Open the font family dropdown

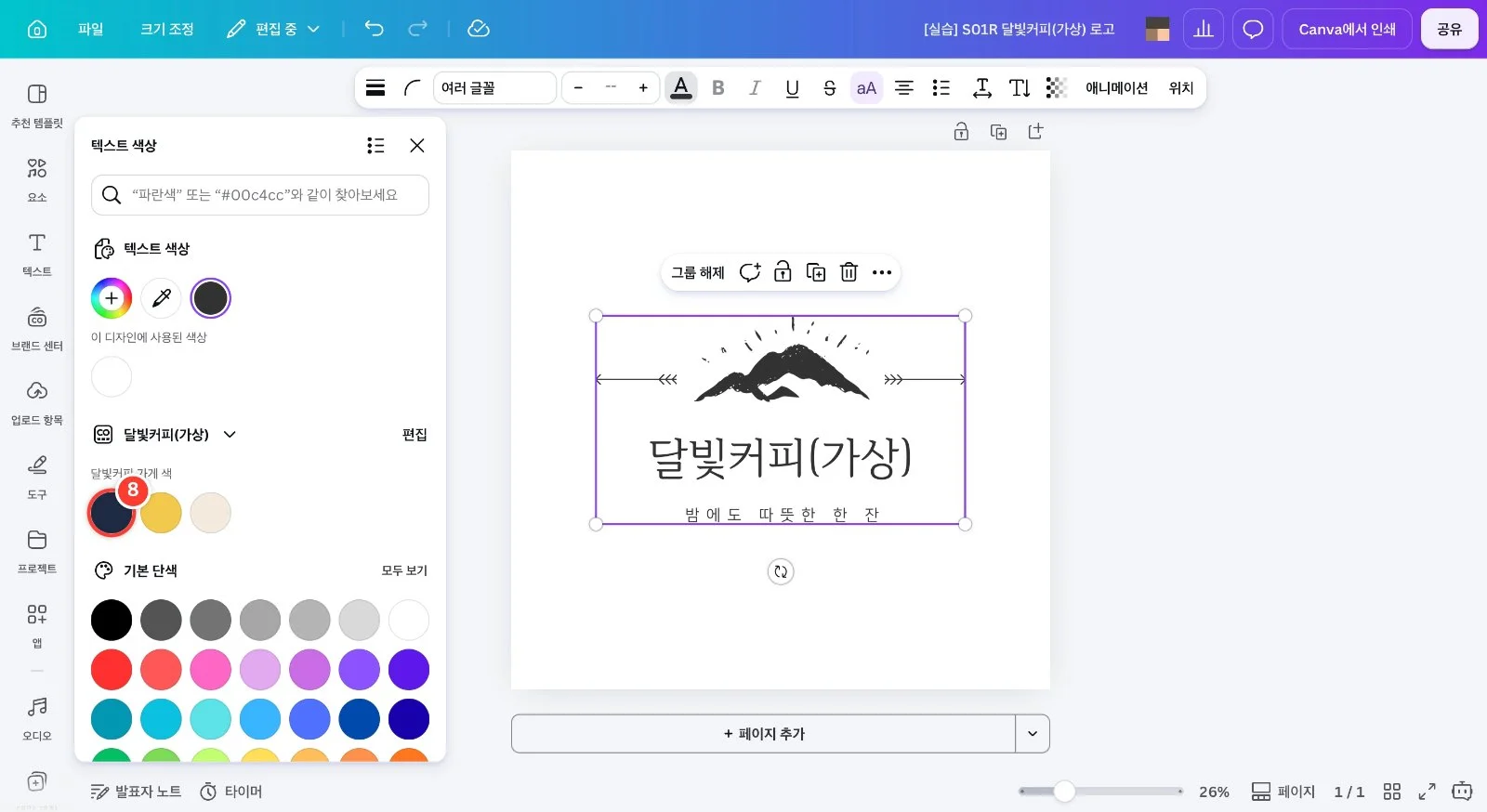tap(494, 87)
